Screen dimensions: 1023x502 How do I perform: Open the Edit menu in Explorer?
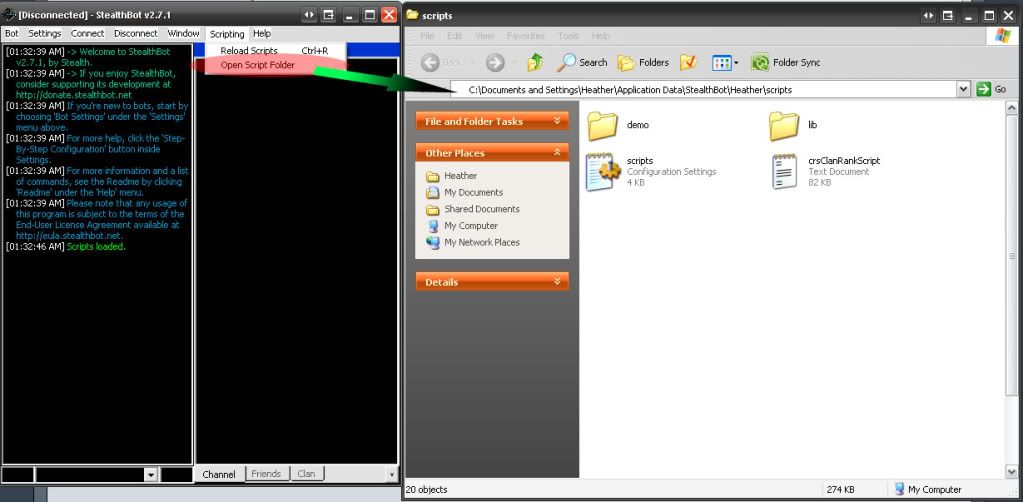tap(454, 36)
